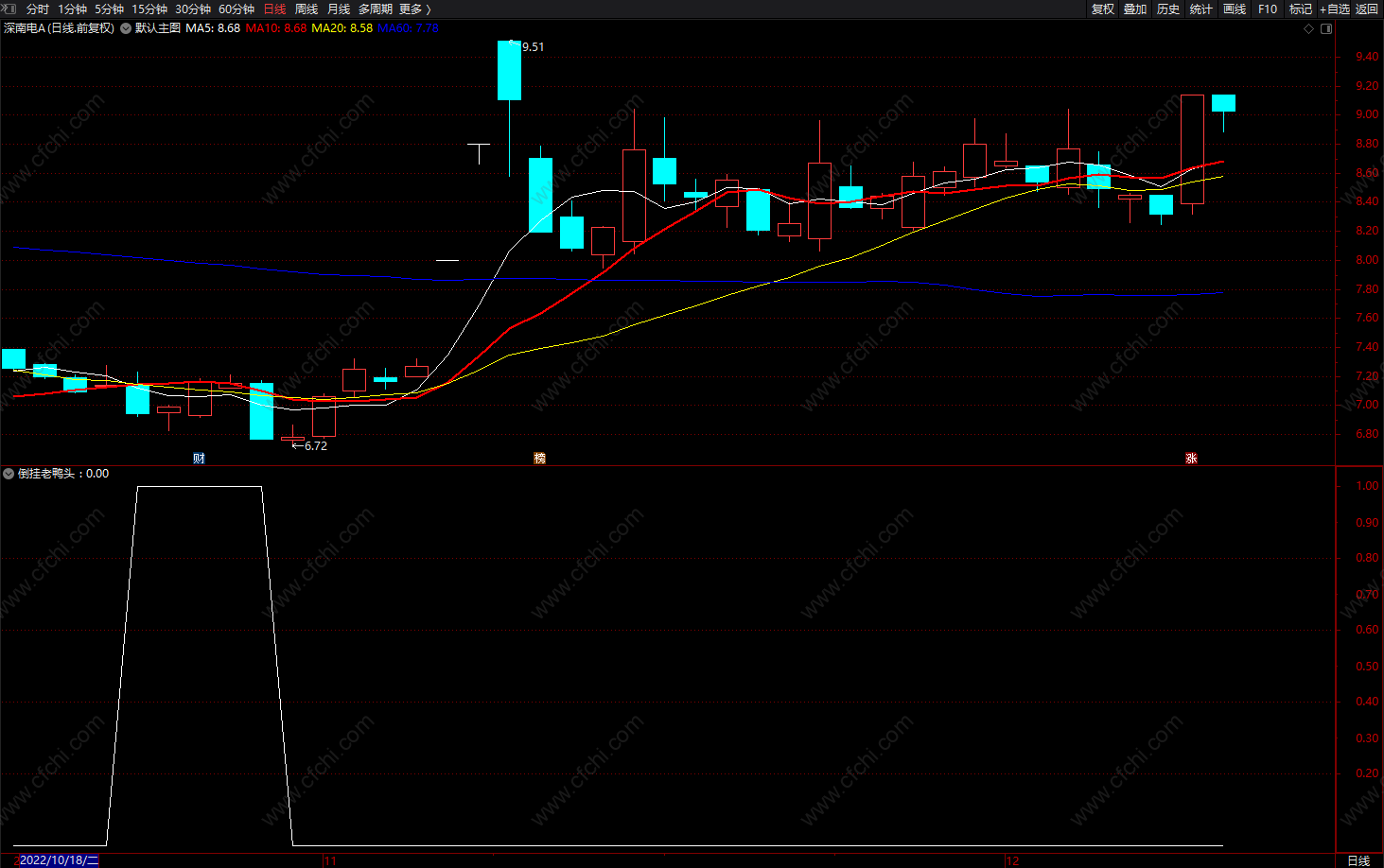This screenshot has width=1384, height=868.
Task: Click the 标记 mark button
Action: [x=1301, y=9]
